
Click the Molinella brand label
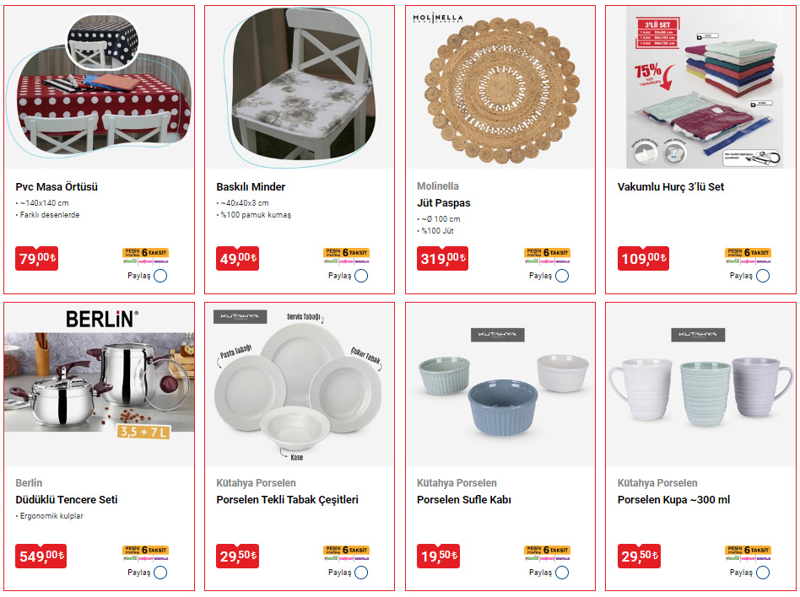[x=438, y=186]
